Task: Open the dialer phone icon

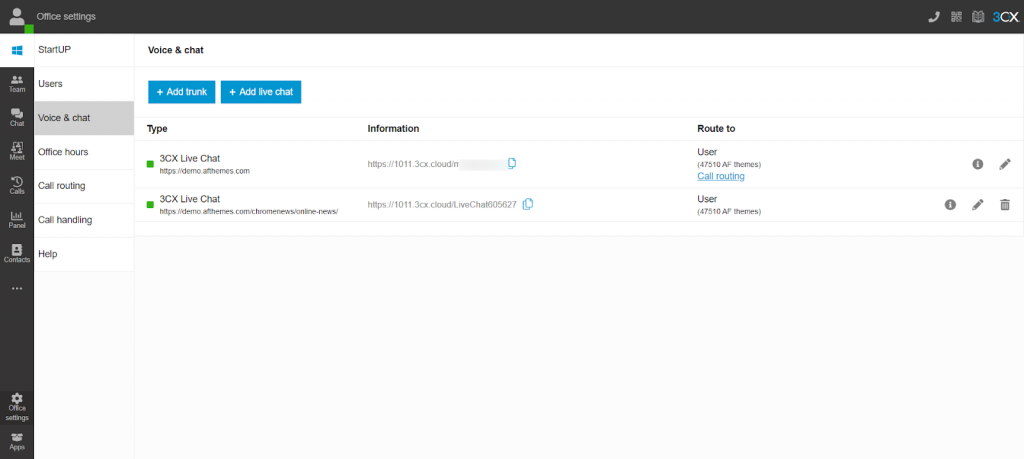Action: tap(934, 17)
